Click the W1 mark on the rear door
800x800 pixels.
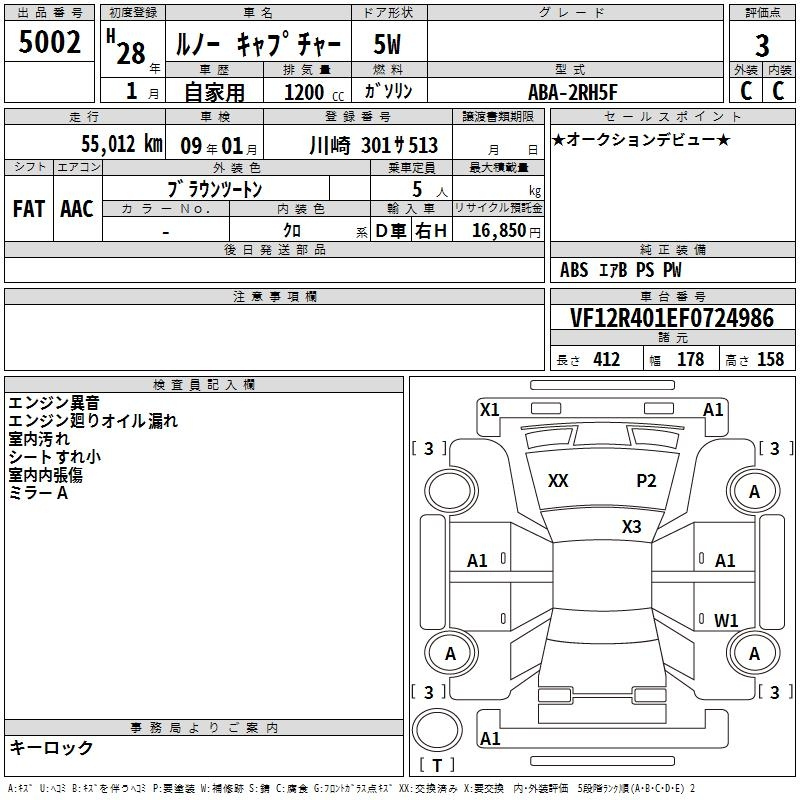(x=726, y=620)
